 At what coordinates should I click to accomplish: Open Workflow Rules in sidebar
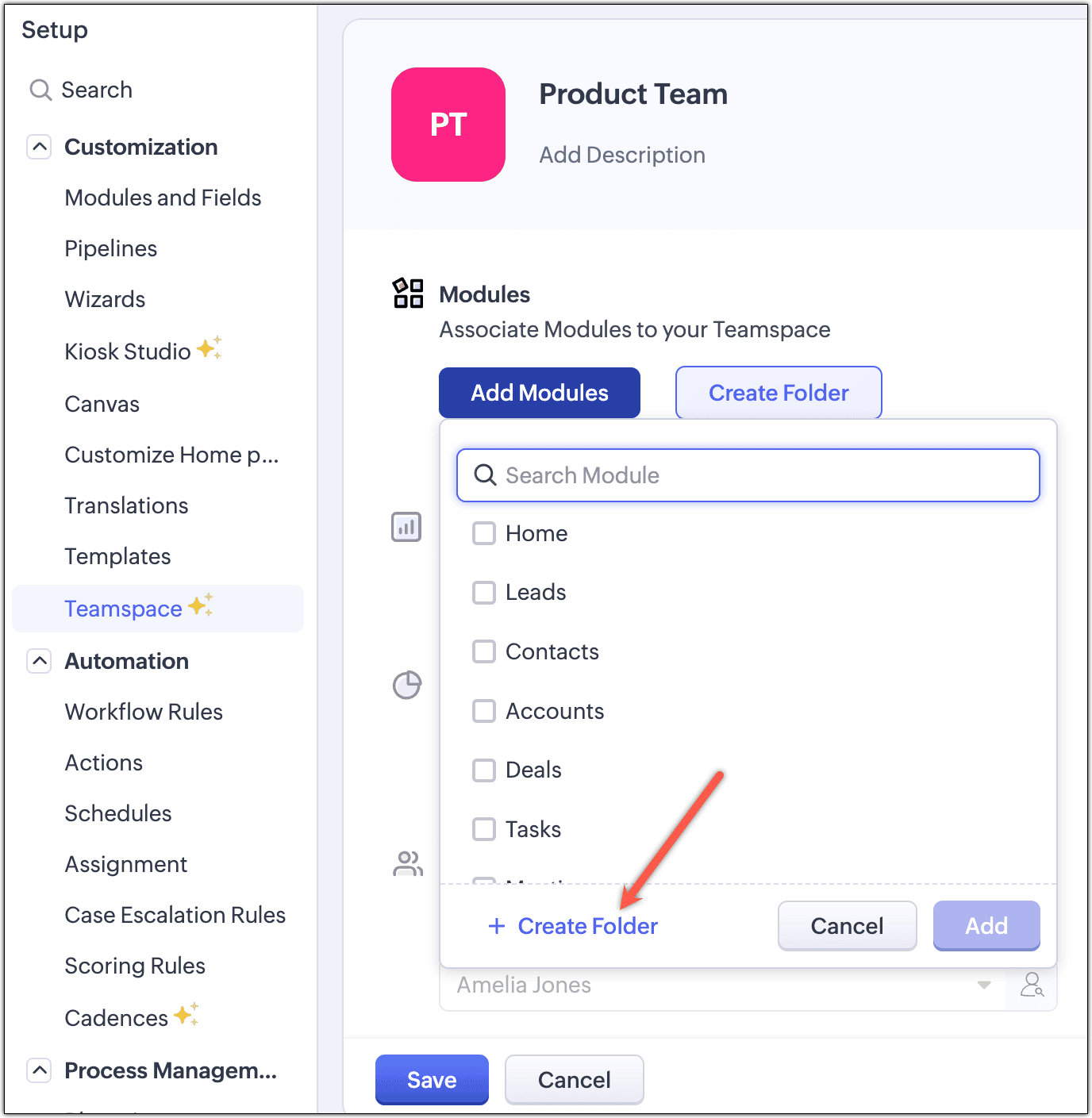pyautogui.click(x=144, y=712)
